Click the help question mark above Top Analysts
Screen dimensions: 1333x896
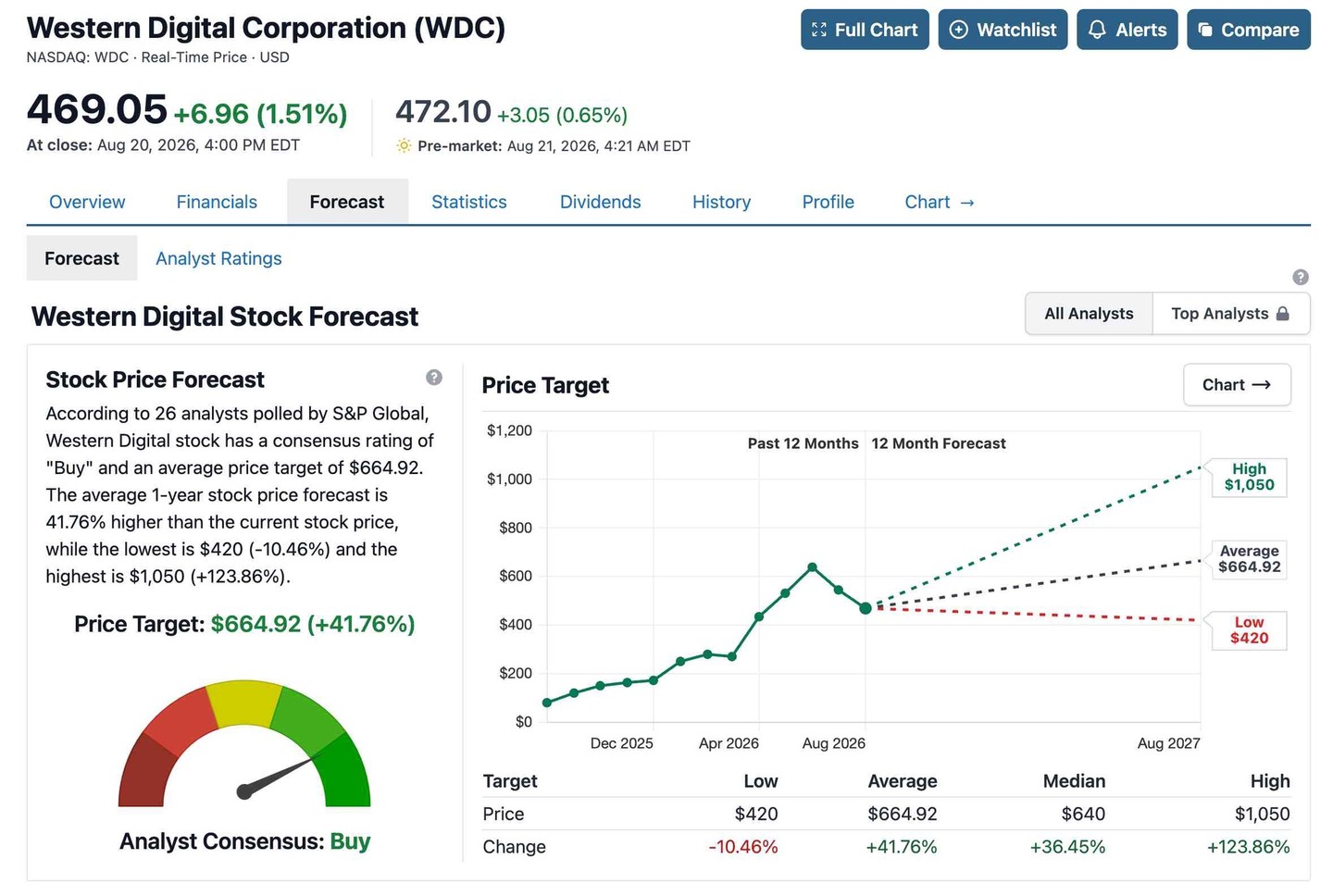tap(1301, 277)
